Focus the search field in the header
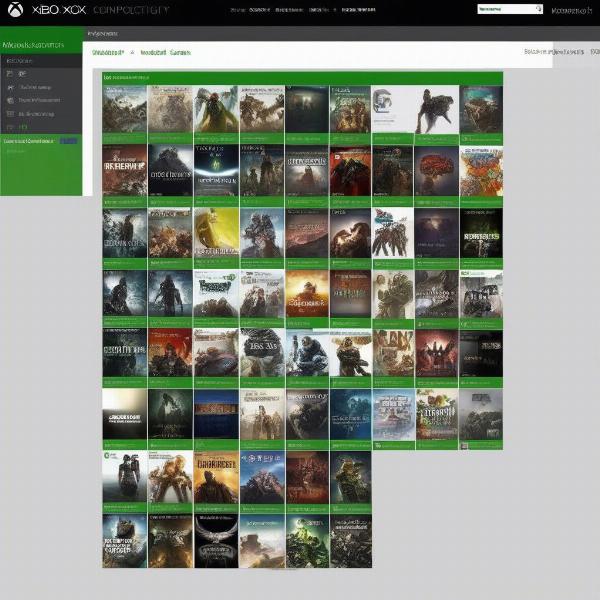600x600 pixels. [510, 9]
